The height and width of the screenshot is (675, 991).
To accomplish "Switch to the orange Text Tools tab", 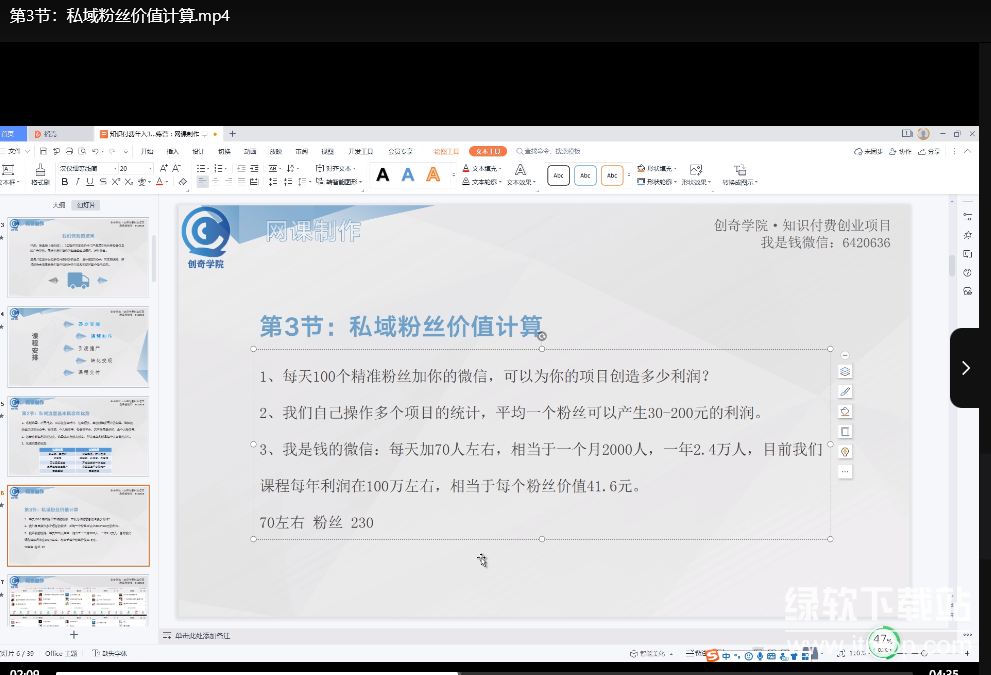I will tap(486, 151).
